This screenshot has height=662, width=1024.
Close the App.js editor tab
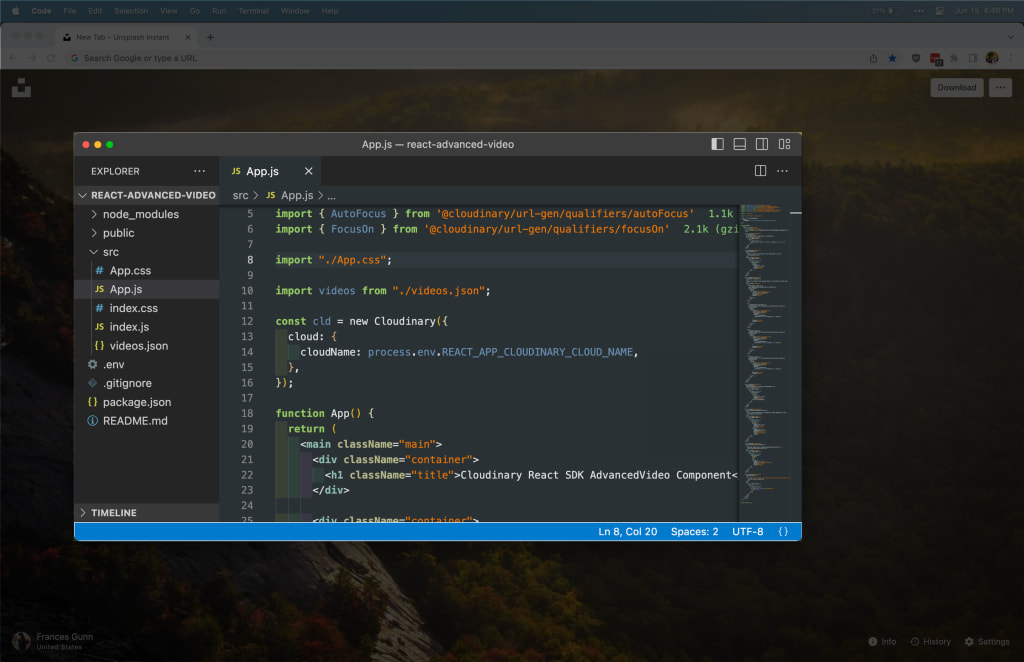click(x=308, y=171)
